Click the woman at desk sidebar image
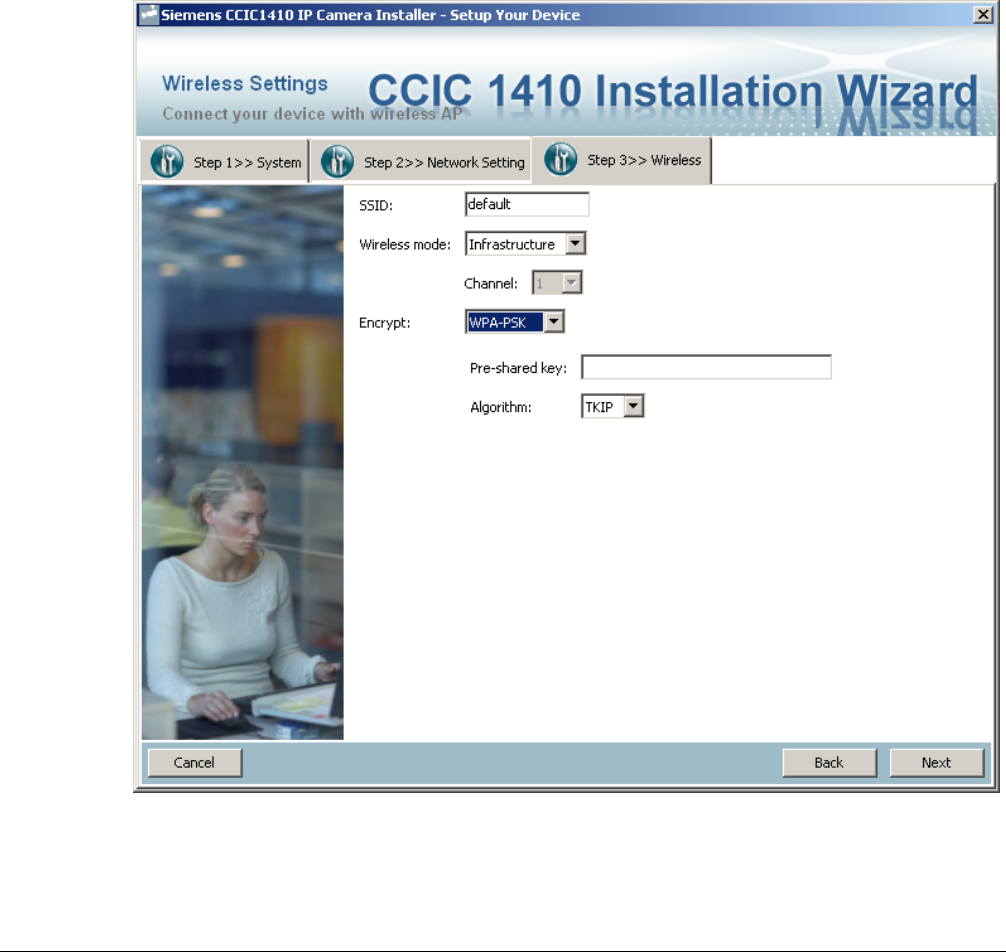The height and width of the screenshot is (952, 1006). point(243,463)
